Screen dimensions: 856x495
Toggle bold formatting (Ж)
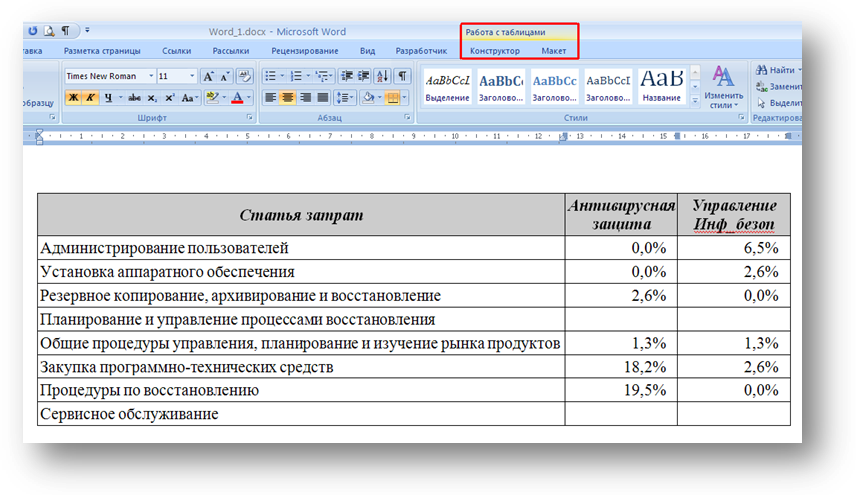(x=73, y=98)
